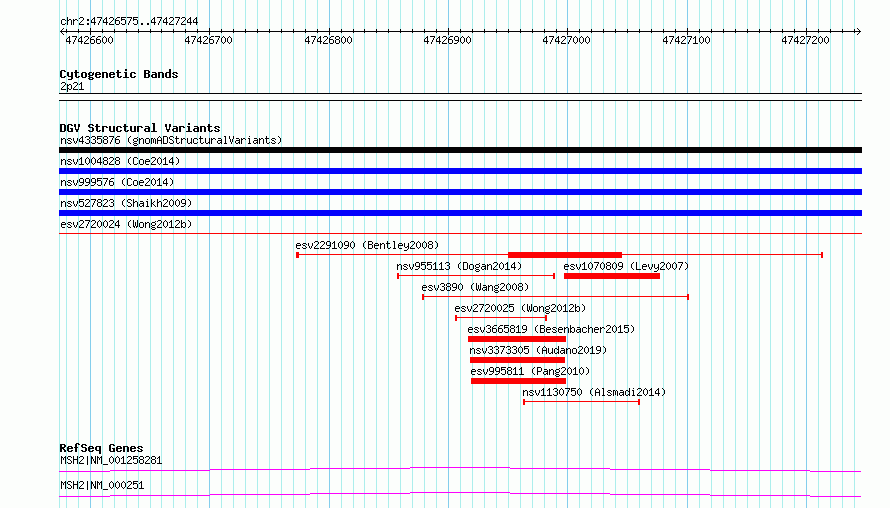The image size is (890, 508).
Task: Click ruler position 47427100
Action: tap(687, 40)
